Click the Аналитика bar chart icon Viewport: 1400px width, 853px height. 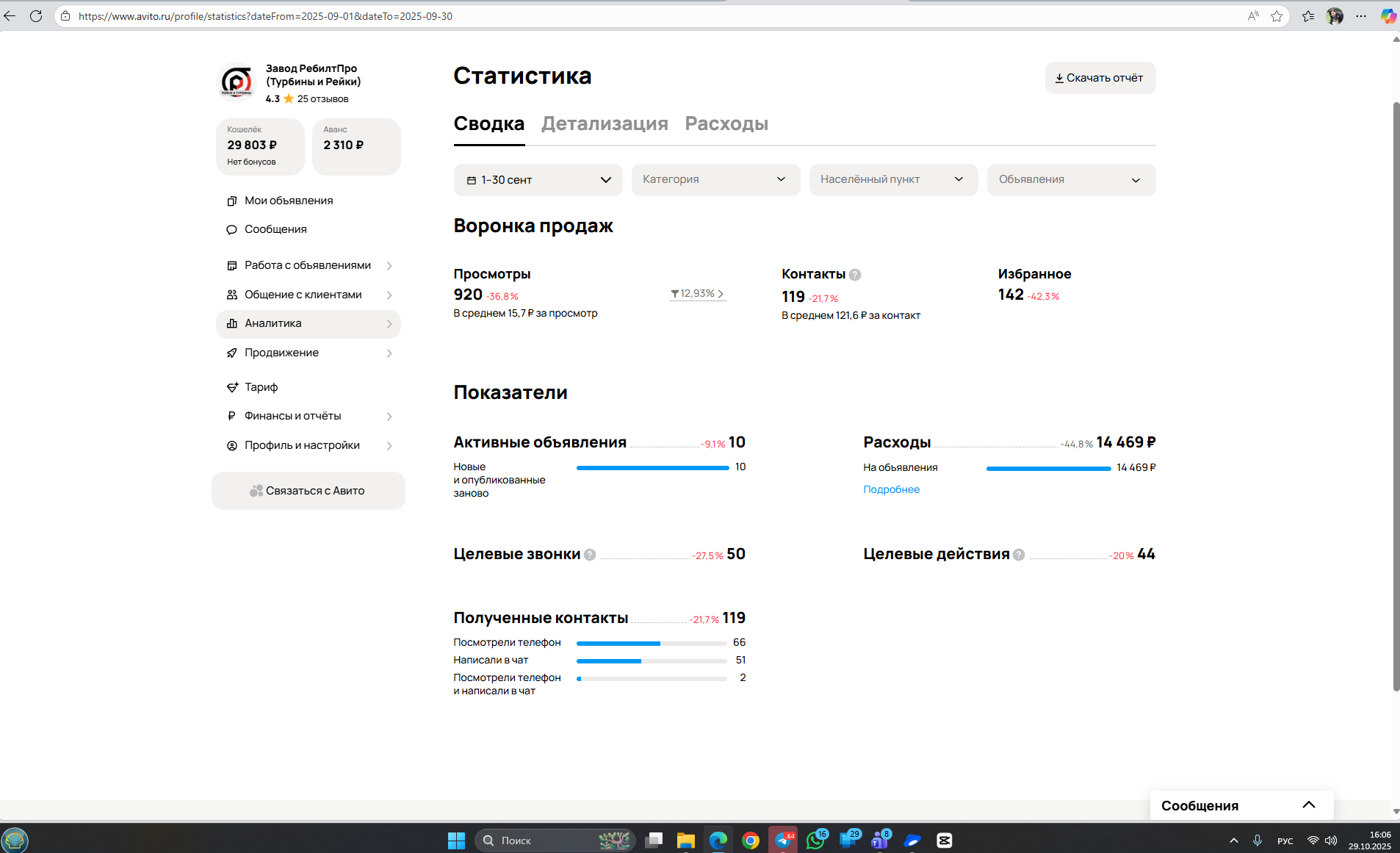(x=231, y=323)
